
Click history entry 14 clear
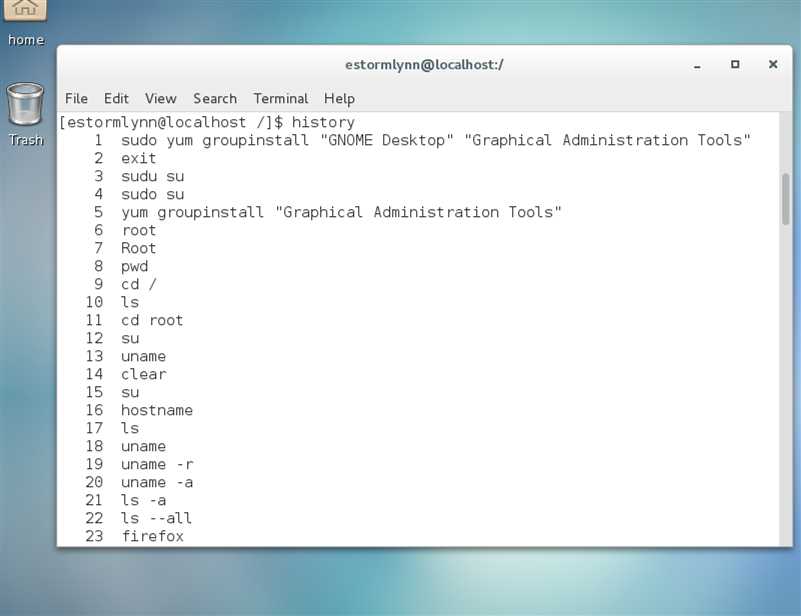[x=125, y=374]
